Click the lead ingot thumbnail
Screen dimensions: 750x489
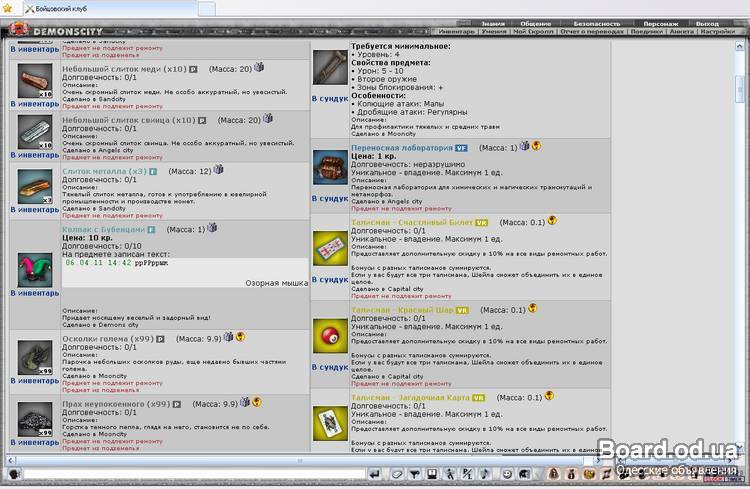tap(35, 132)
